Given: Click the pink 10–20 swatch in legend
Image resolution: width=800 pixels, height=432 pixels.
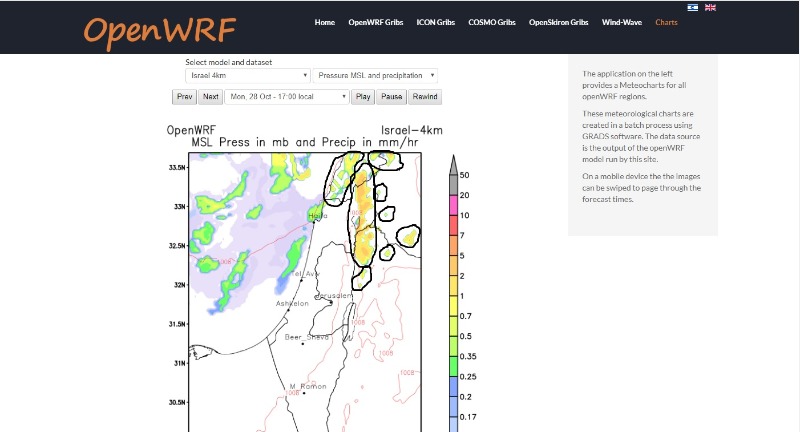Looking at the screenshot, I should [453, 205].
